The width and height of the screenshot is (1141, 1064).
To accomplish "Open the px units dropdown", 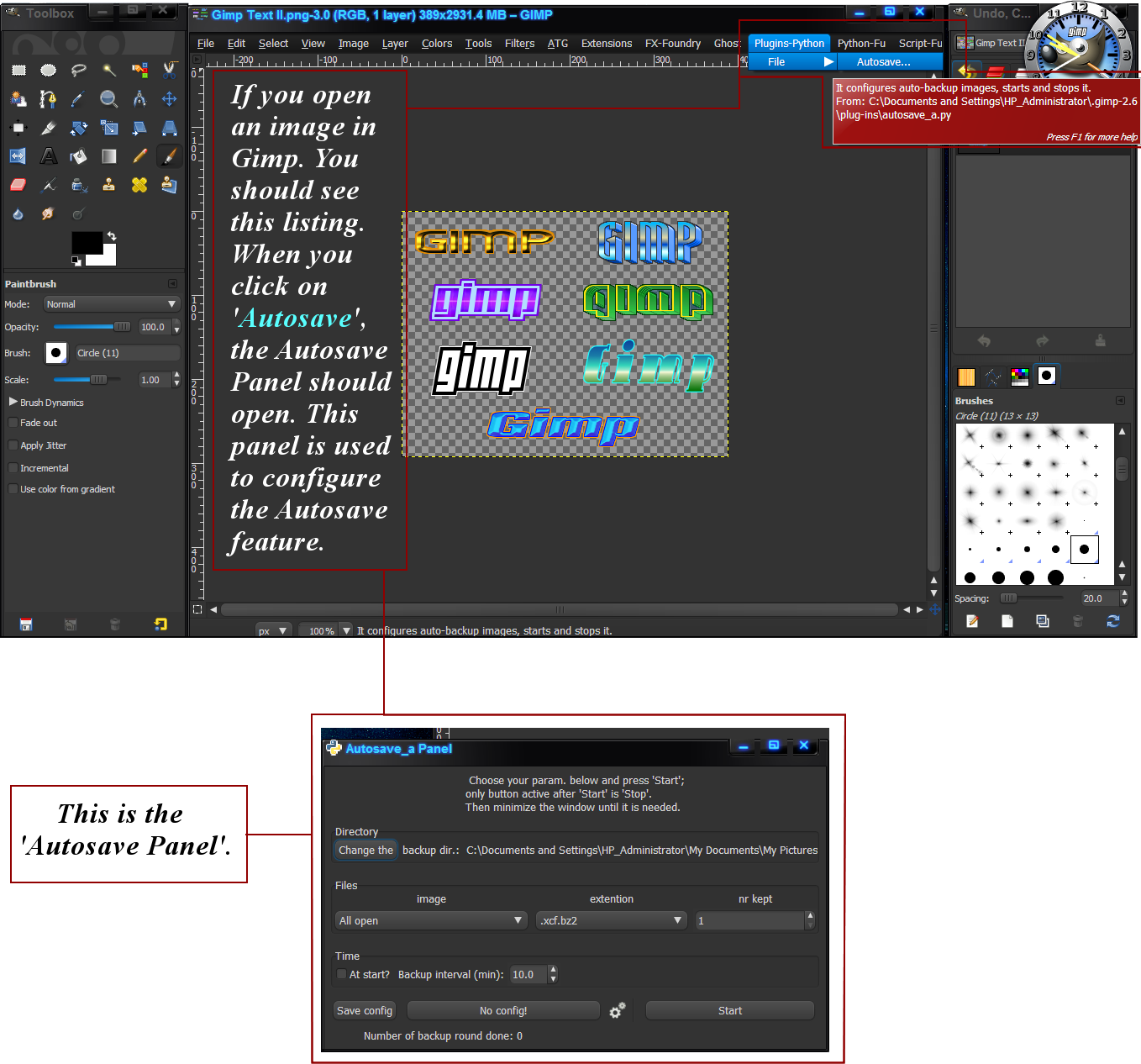I will [273, 630].
